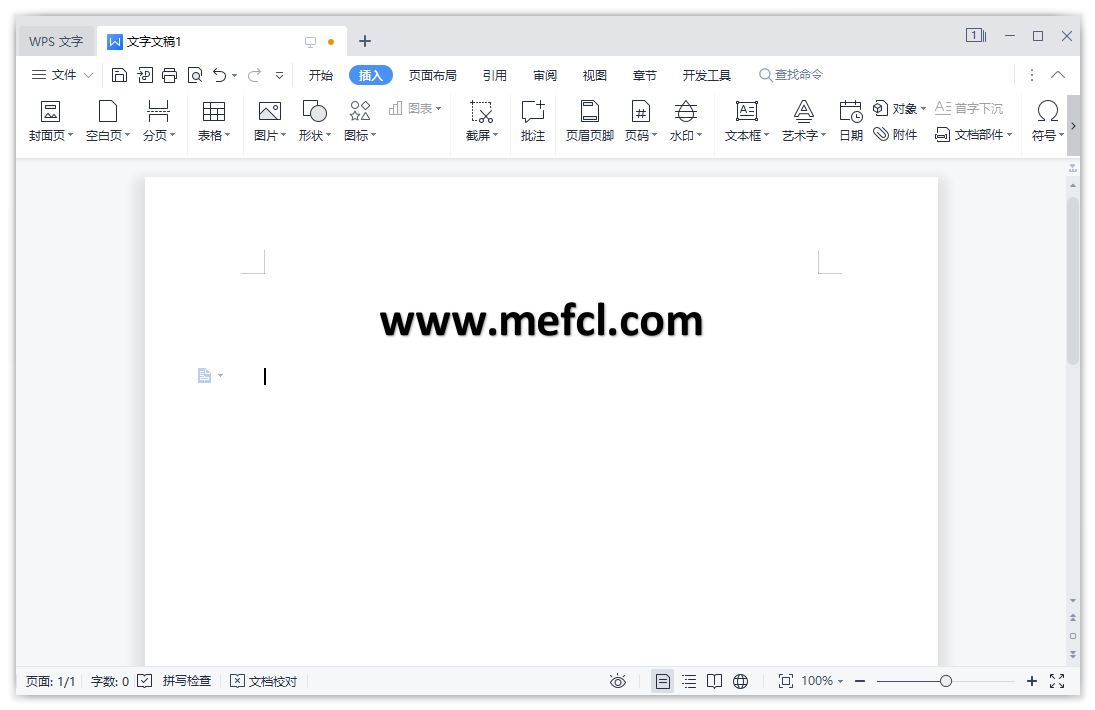The width and height of the screenshot is (1095, 710).
Task: Switch to web layout view
Action: [741, 681]
